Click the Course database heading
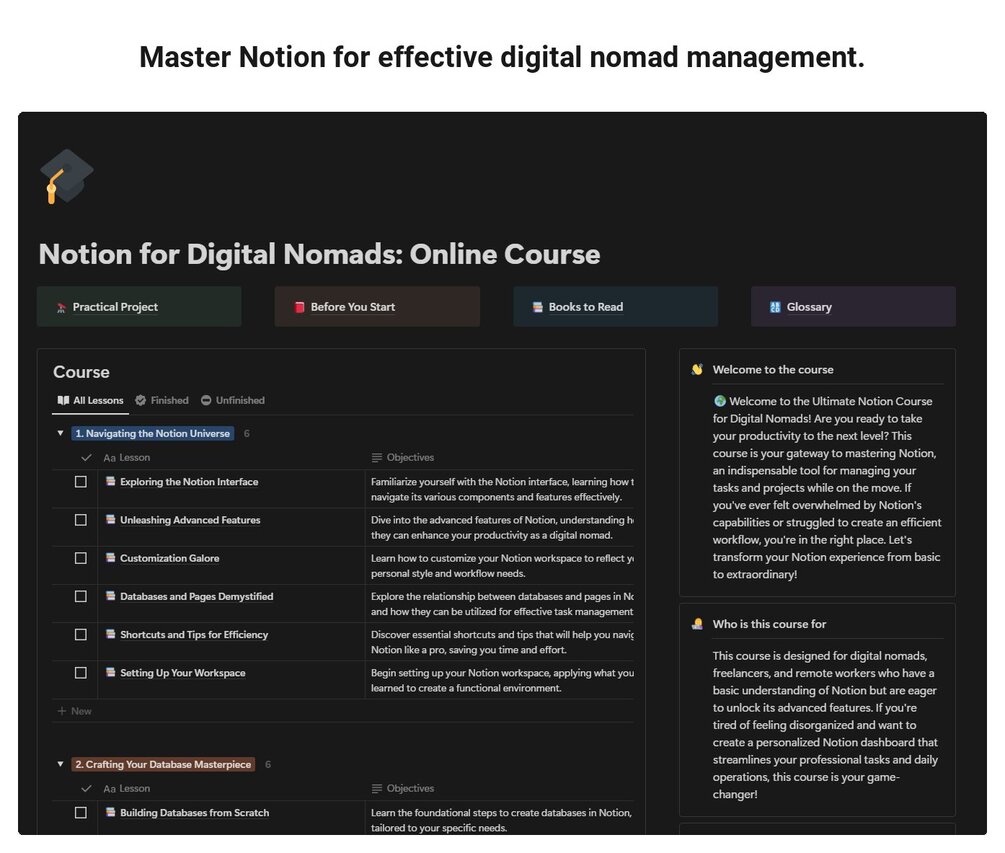1005x853 pixels. 81,372
